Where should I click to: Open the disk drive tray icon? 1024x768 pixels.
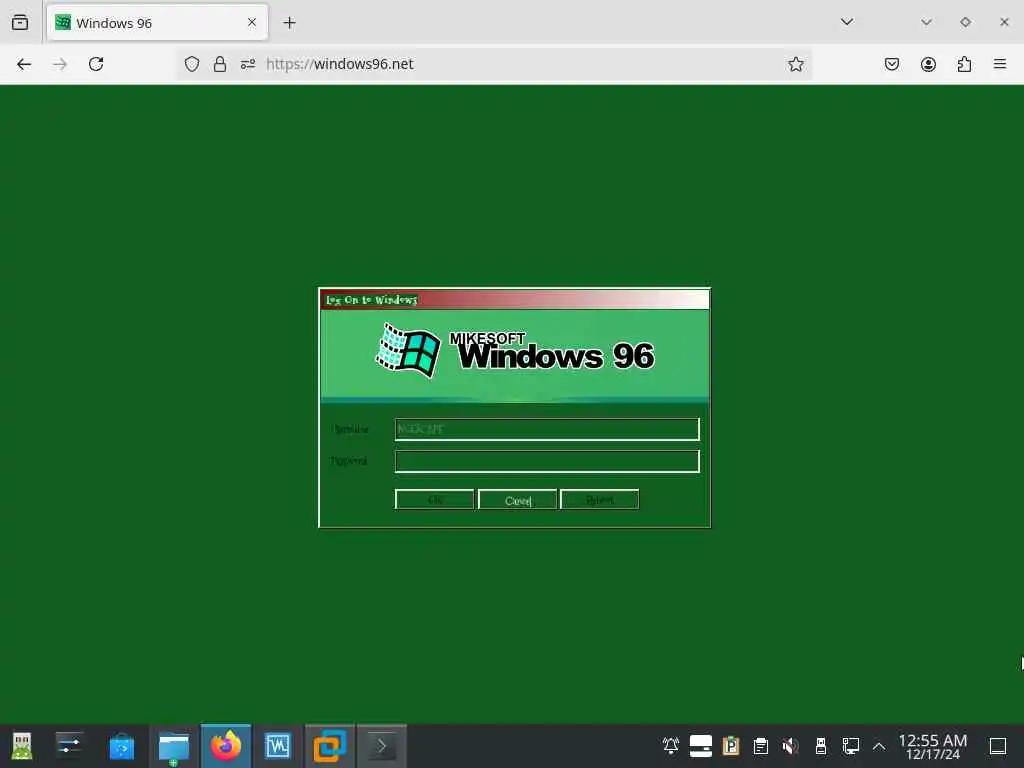pos(701,746)
